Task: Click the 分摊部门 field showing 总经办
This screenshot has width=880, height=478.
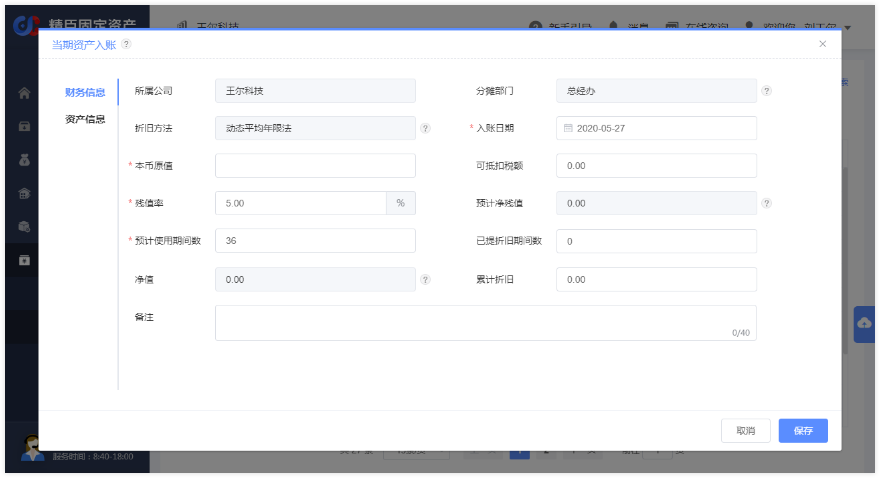Action: 656,91
